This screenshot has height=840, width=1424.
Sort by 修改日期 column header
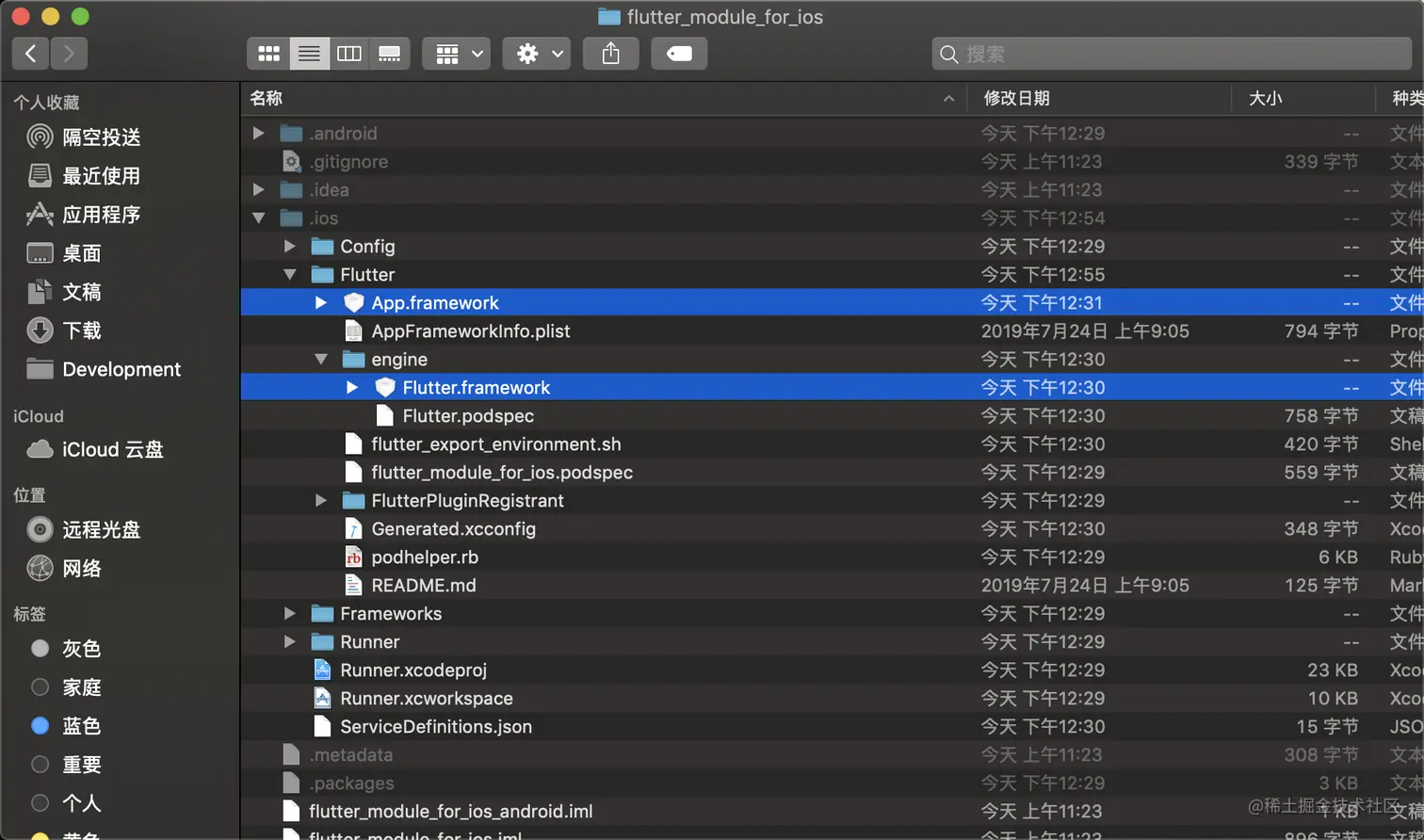[x=1099, y=98]
